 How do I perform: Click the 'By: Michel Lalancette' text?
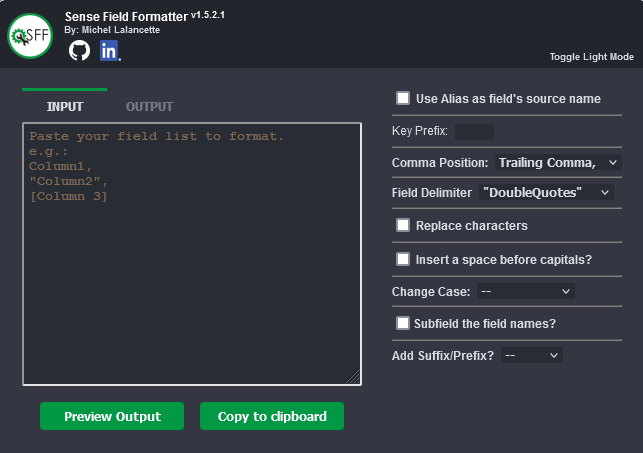point(112,30)
